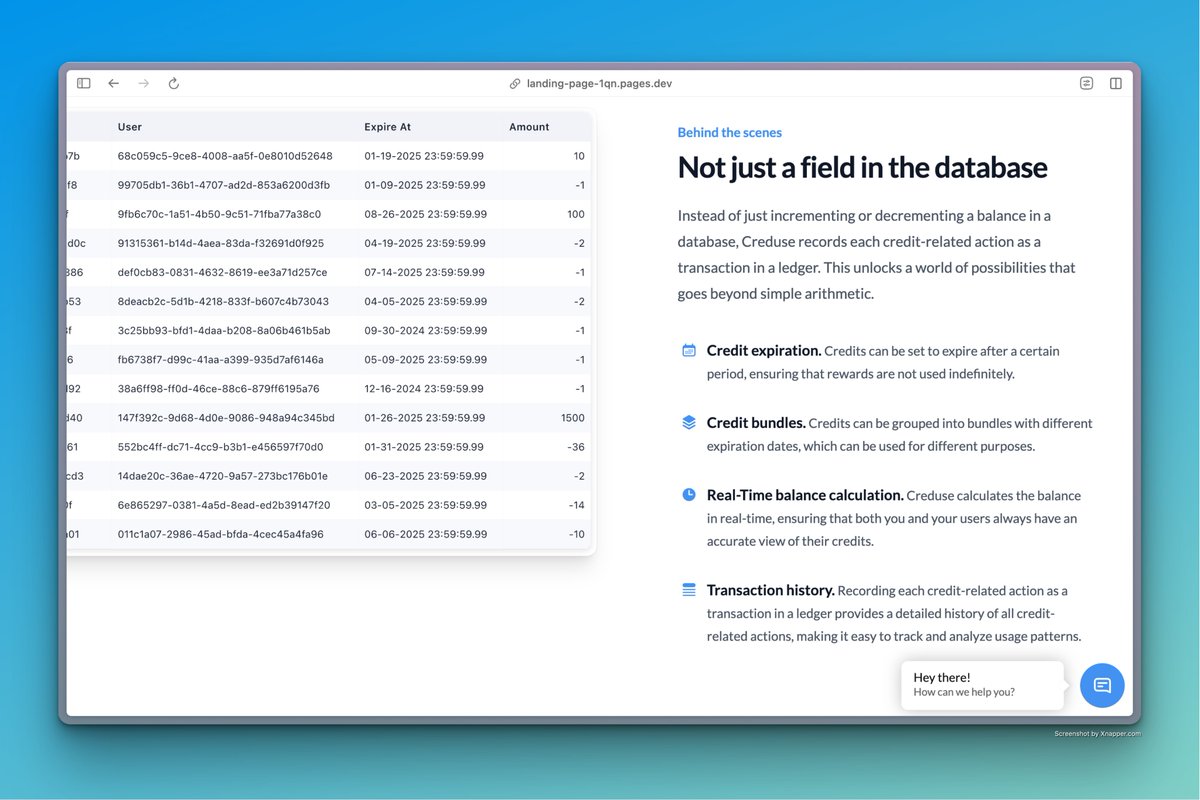Select the 'Expire At' column header

pyautogui.click(x=388, y=127)
